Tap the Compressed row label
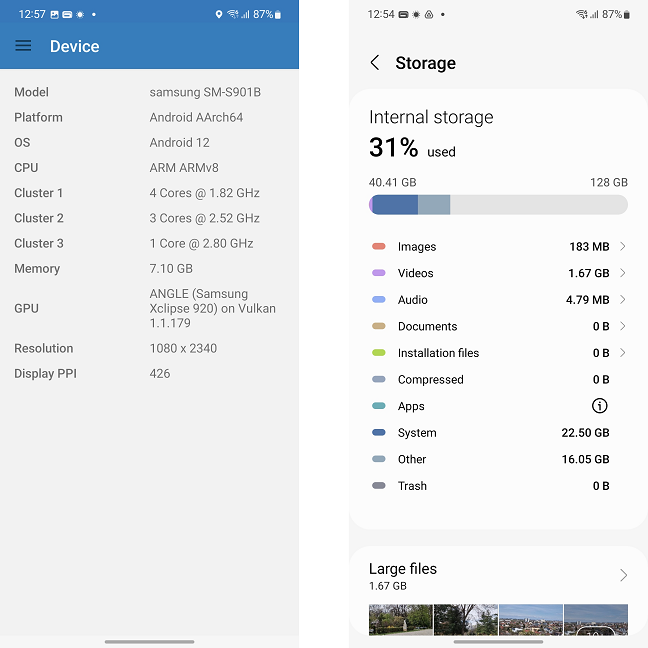 (431, 379)
